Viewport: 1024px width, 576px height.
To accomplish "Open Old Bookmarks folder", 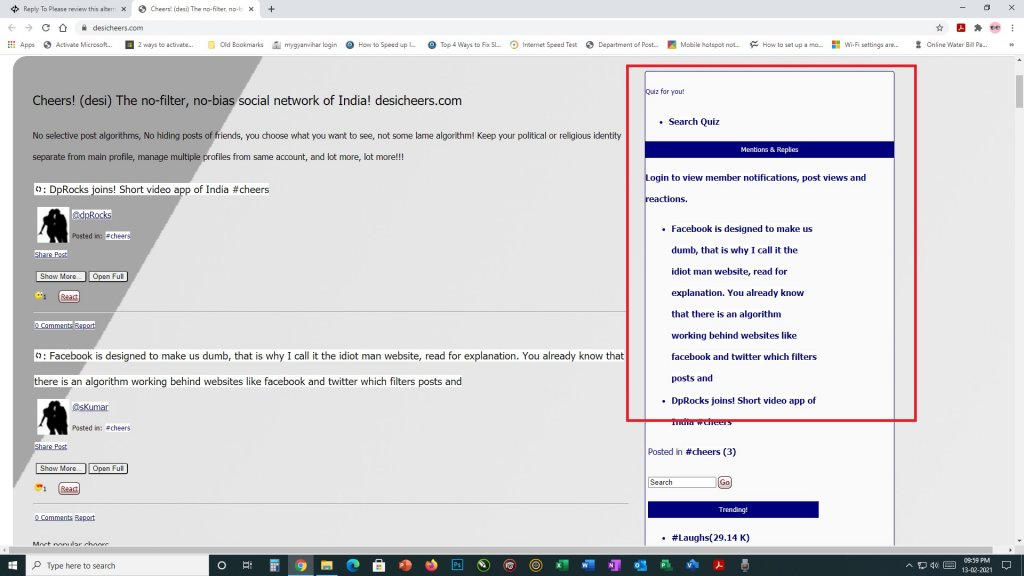I will 235,44.
